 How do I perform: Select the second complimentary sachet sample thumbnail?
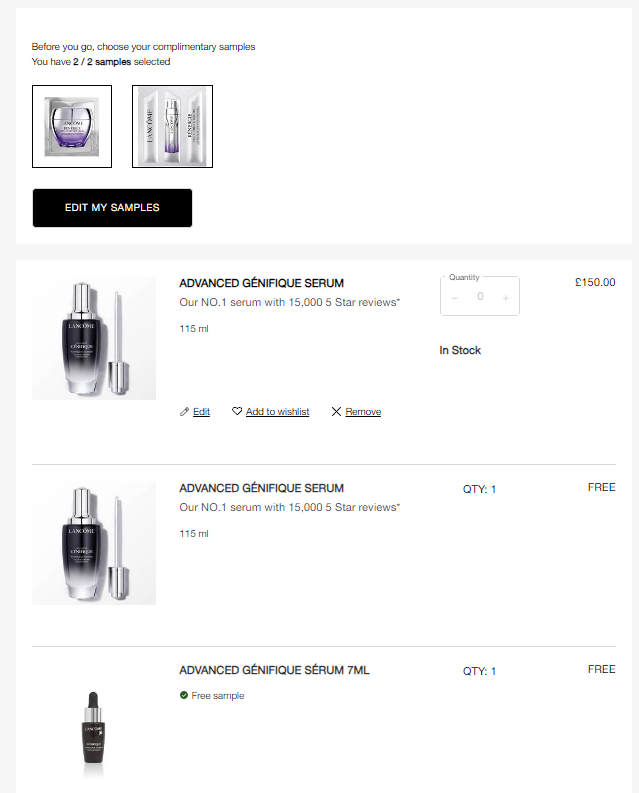172,126
